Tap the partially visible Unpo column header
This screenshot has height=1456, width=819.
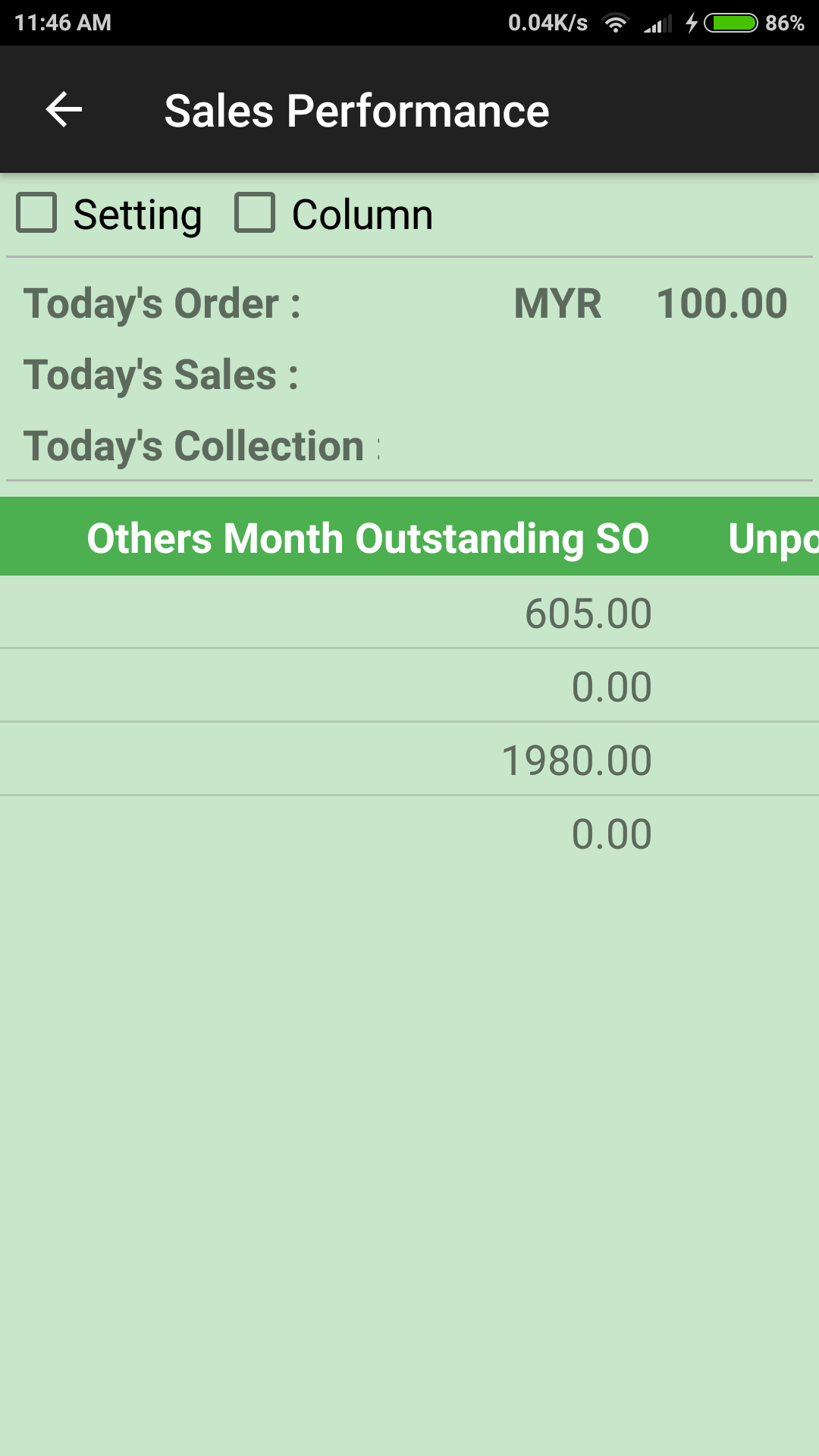pyautogui.click(x=772, y=538)
